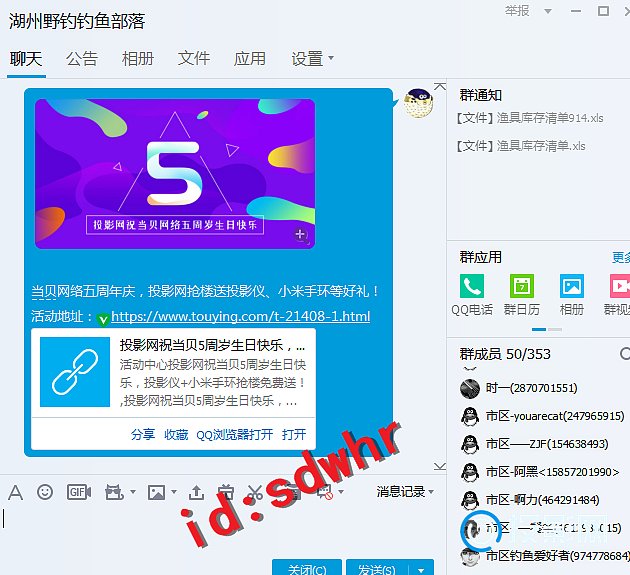Click penguin avatar of 市区-youarecat
Viewport: 630px width, 575px height.
coord(470,416)
